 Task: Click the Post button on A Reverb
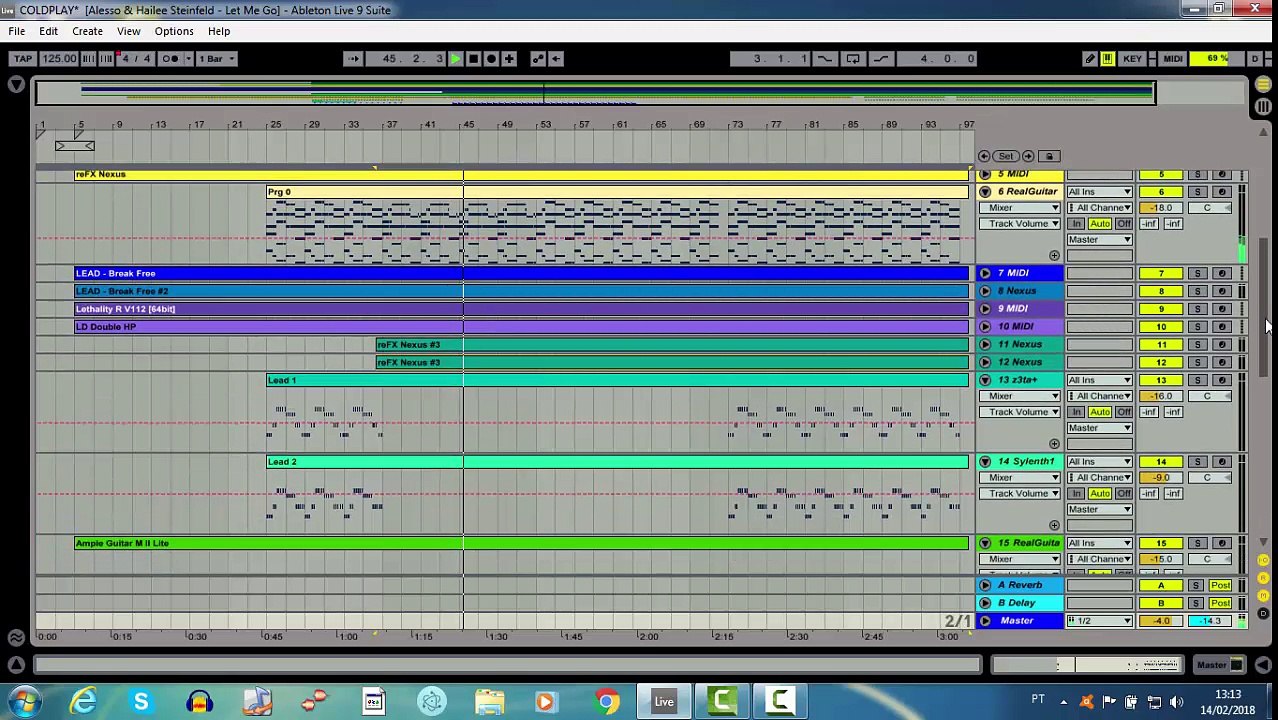[1221, 585]
